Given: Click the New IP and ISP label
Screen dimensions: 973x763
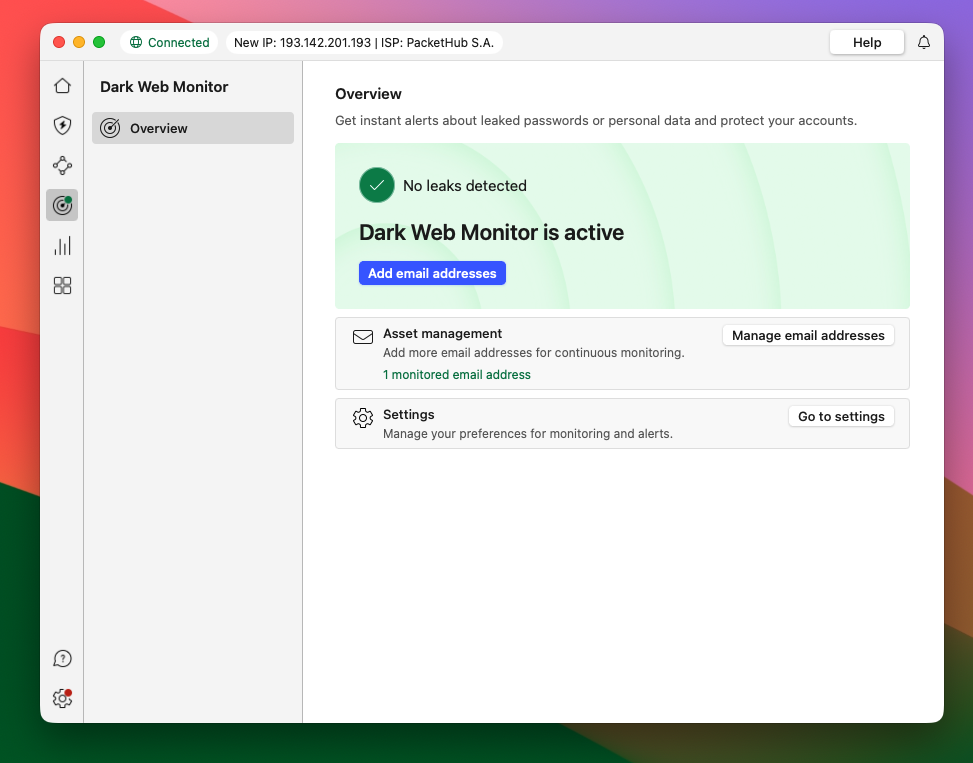Looking at the screenshot, I should (x=363, y=42).
